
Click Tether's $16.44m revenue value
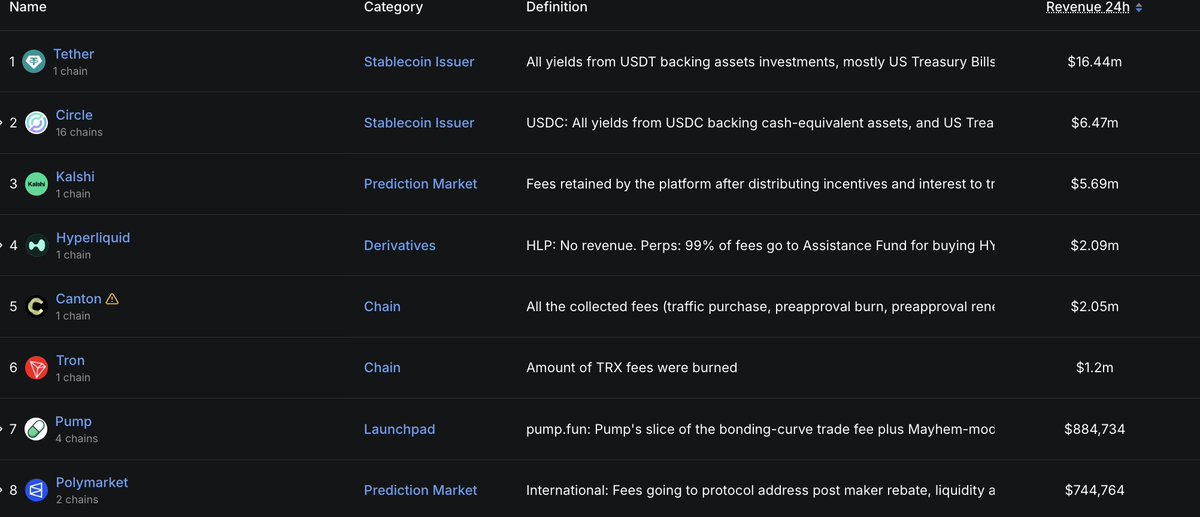(1095, 62)
